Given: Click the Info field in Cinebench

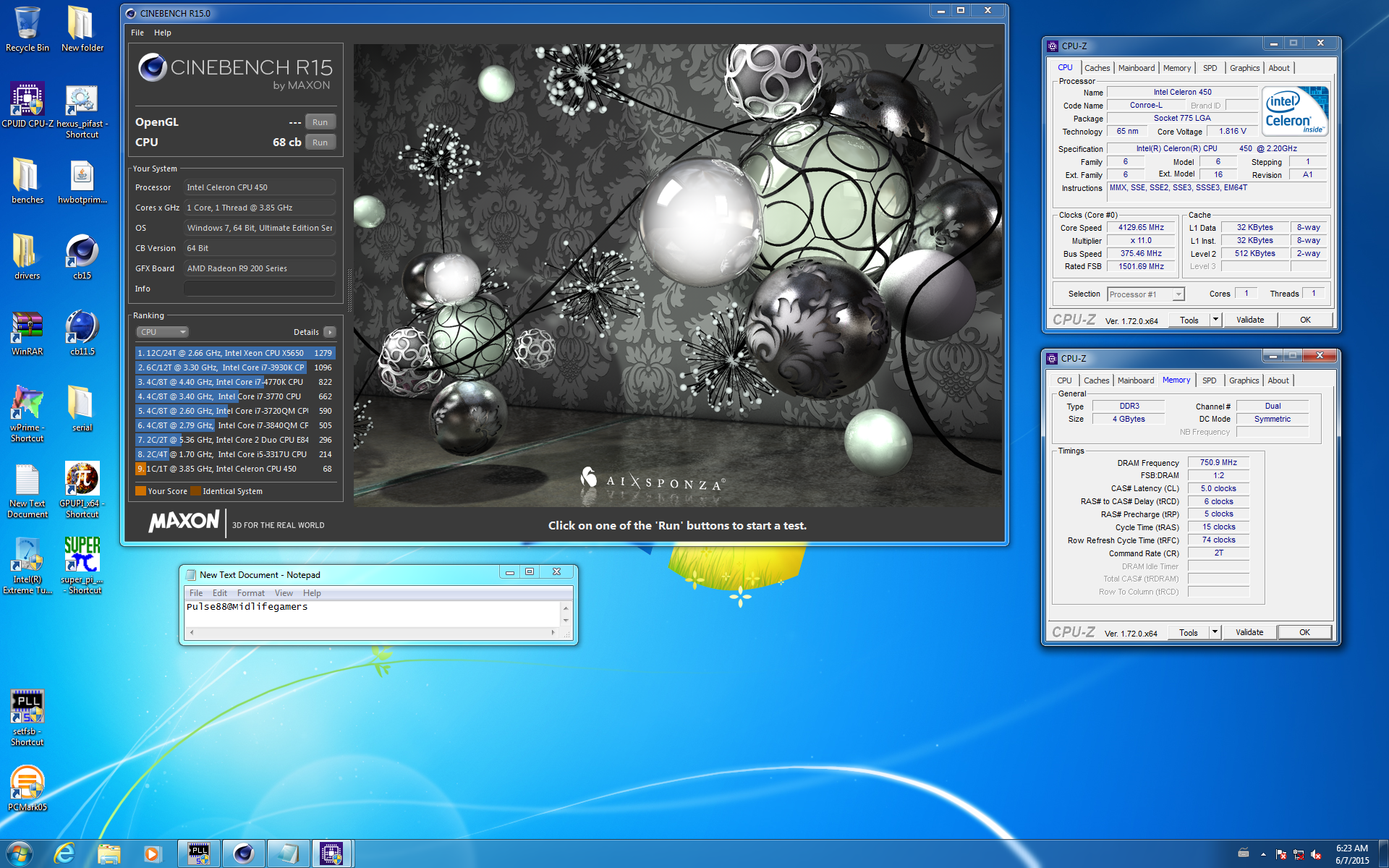Looking at the screenshot, I should pyautogui.click(x=260, y=289).
